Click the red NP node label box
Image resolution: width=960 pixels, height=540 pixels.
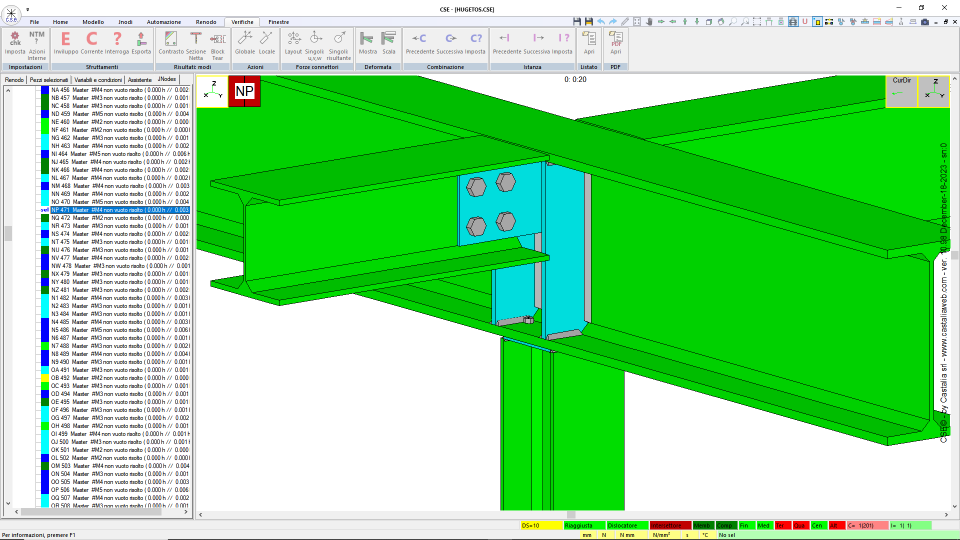[x=244, y=91]
